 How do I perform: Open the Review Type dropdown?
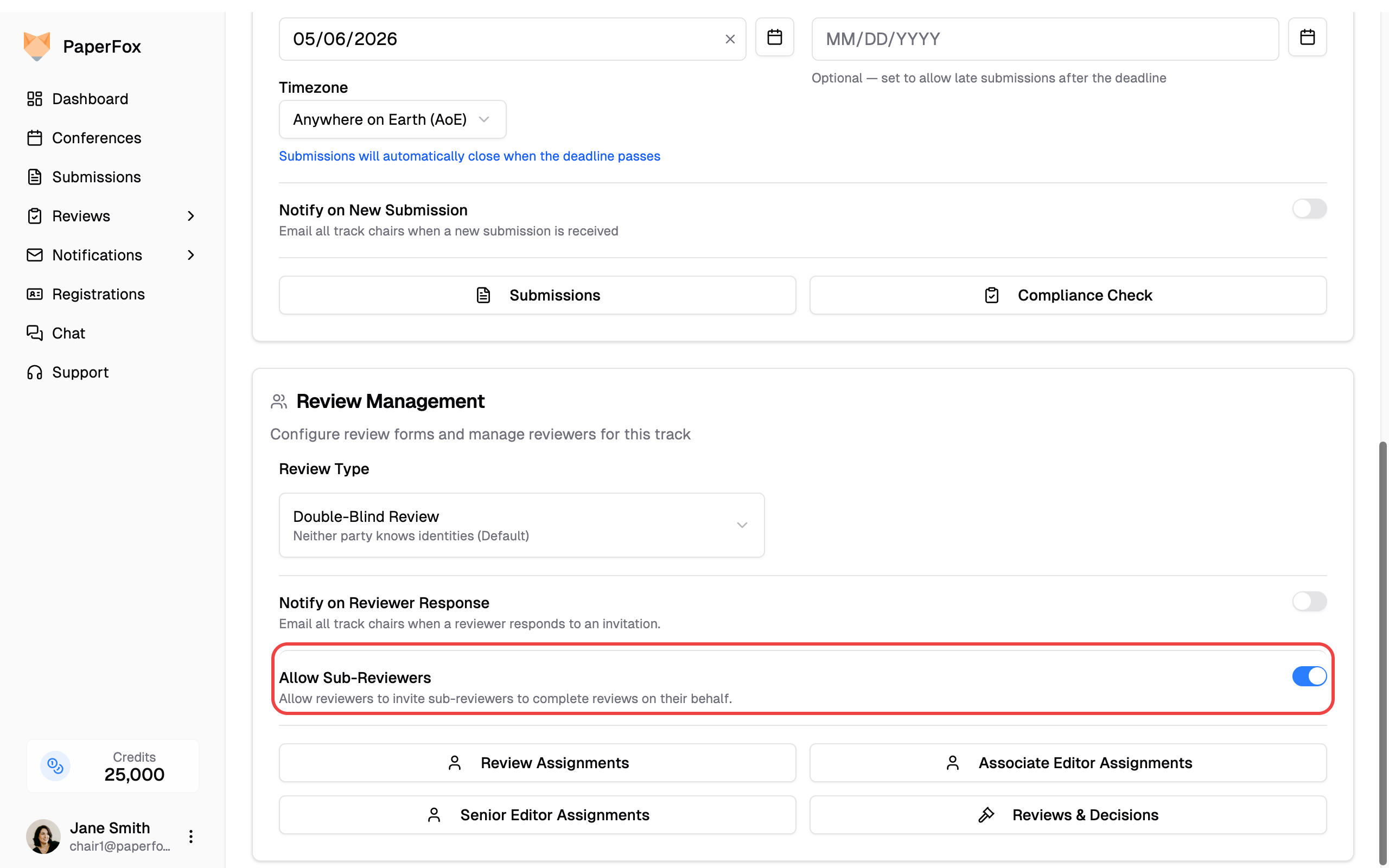click(x=521, y=525)
